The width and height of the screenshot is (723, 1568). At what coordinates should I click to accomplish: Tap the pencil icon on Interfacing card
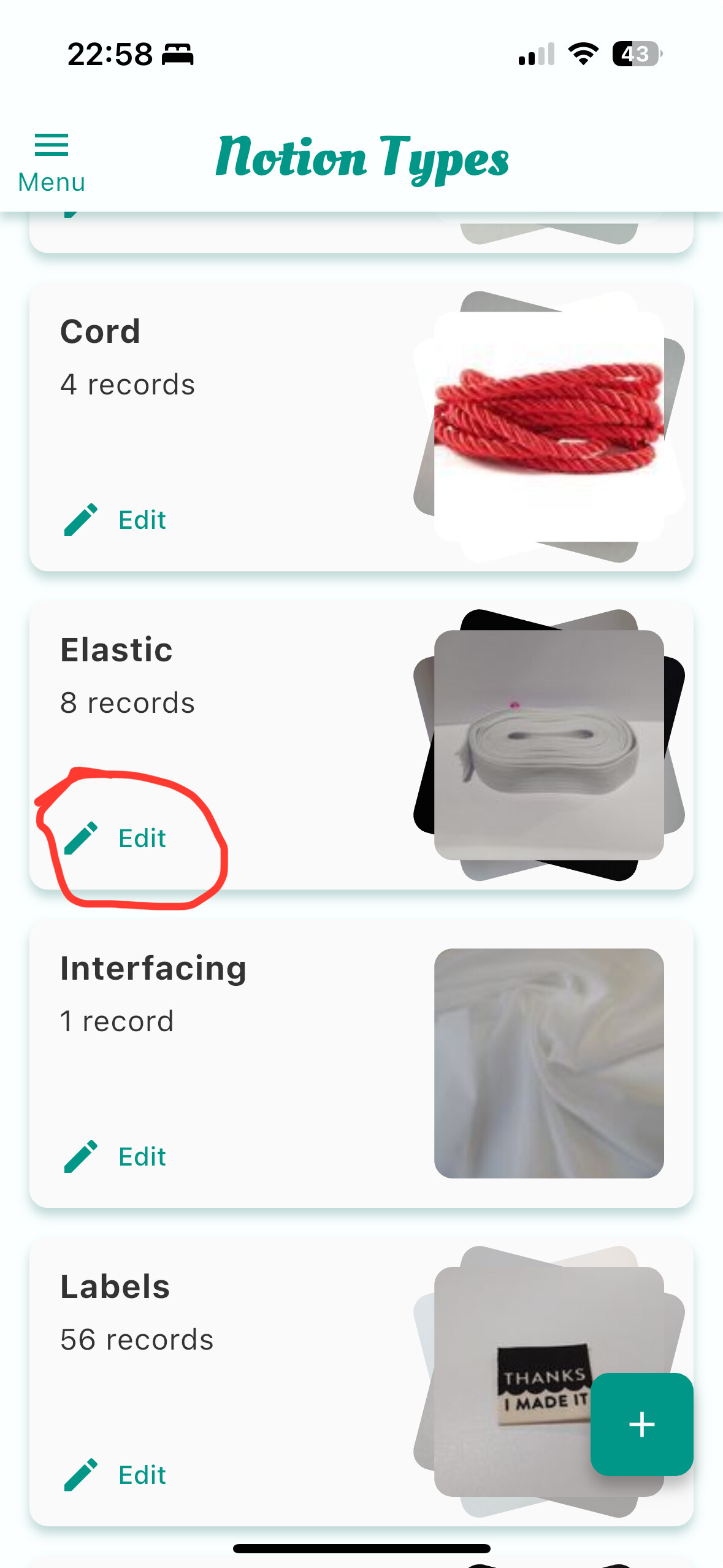click(x=81, y=1156)
